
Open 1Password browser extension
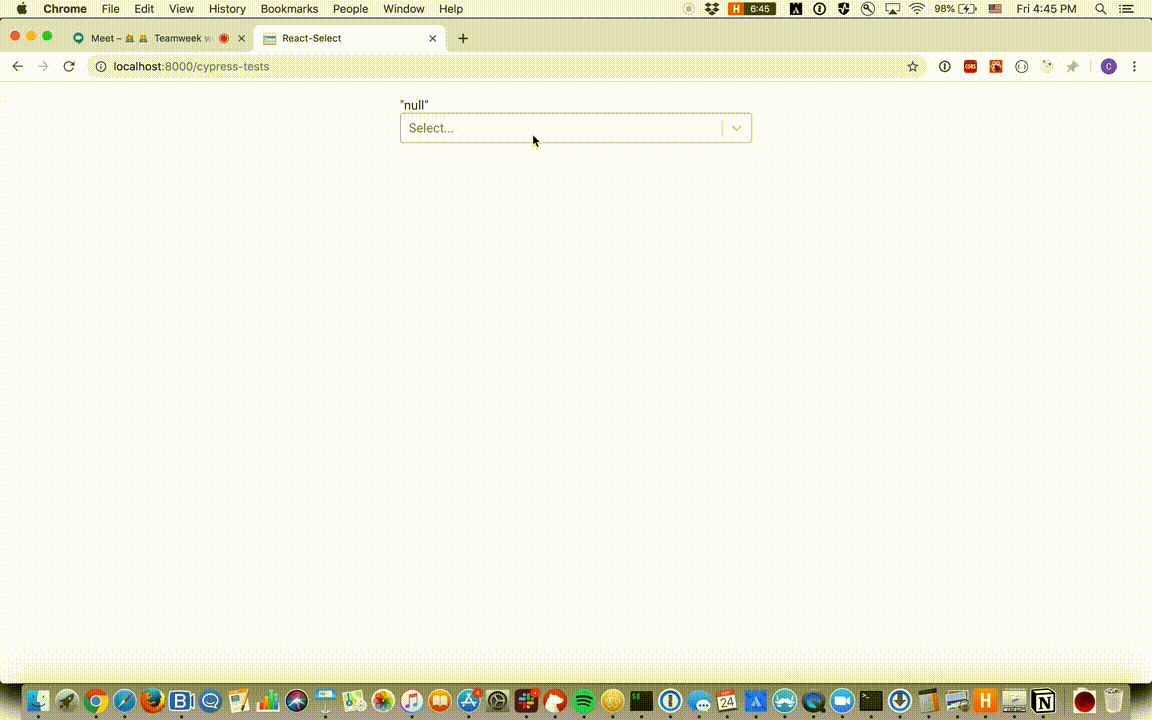945,66
